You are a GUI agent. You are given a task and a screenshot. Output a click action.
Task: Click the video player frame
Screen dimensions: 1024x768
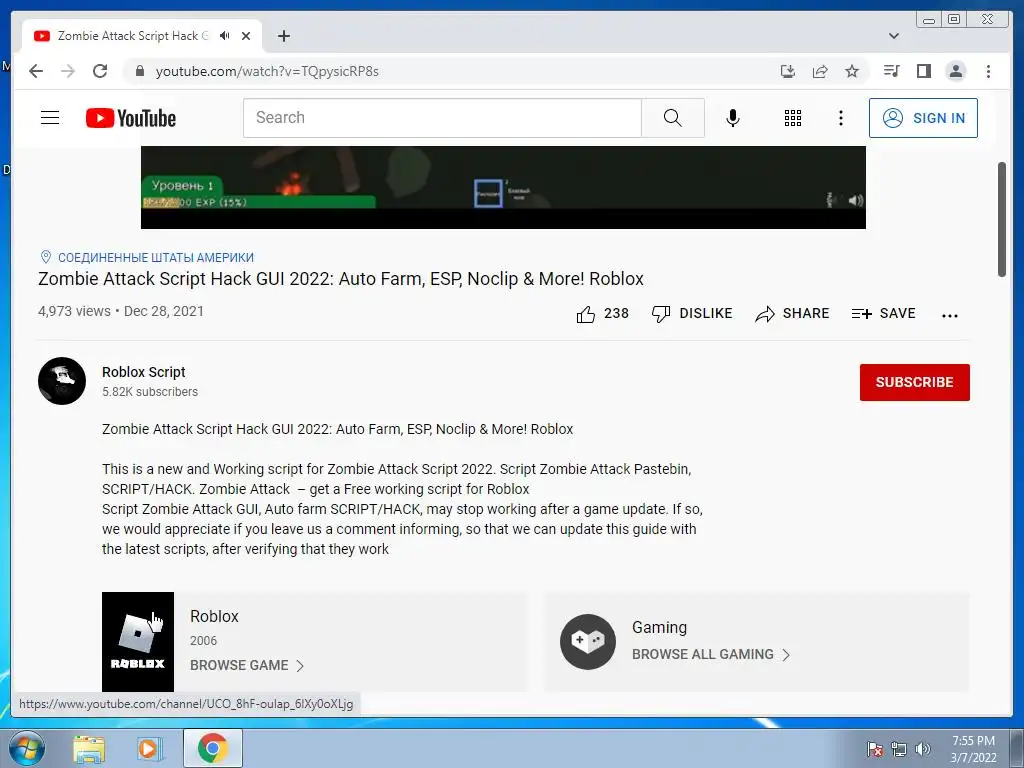503,187
